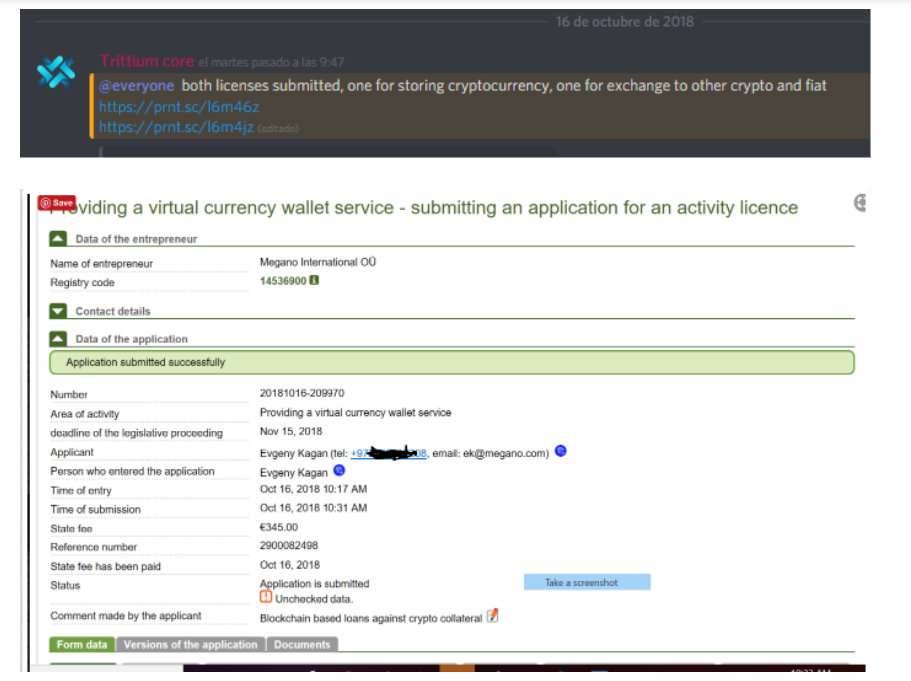Click the applicant's phone number link
The width and height of the screenshot is (911, 681).
tap(389, 453)
